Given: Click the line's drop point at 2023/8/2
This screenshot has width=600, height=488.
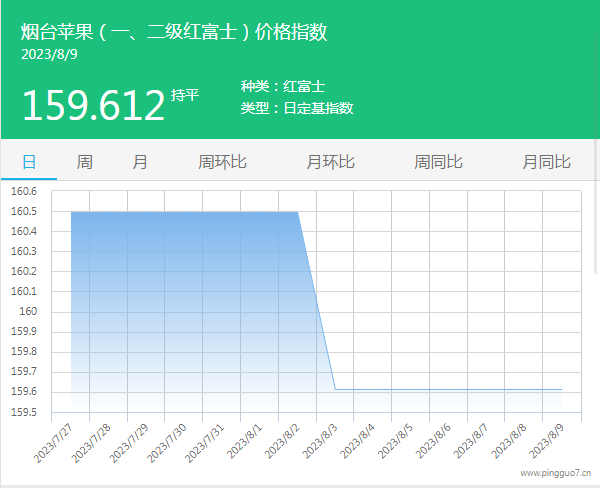Looking at the screenshot, I should pos(298,211).
